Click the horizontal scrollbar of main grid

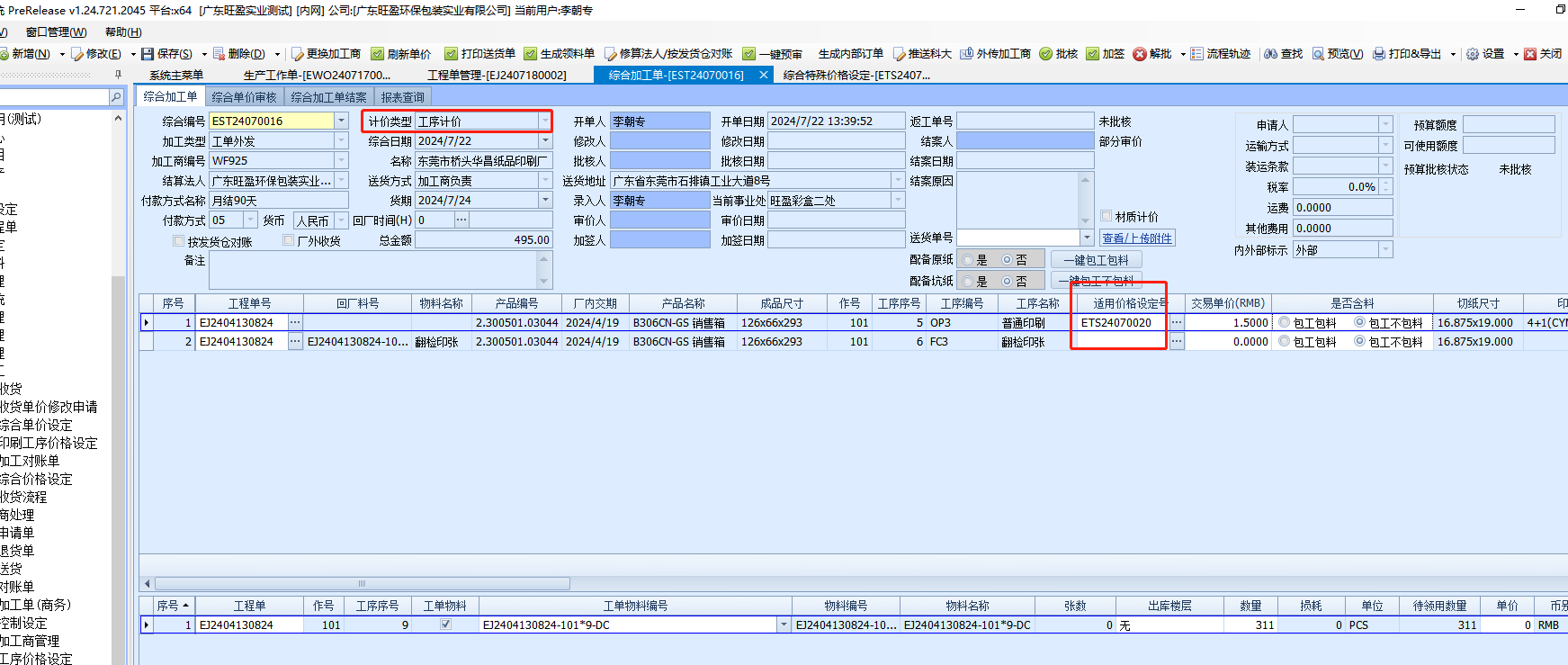click(363, 583)
